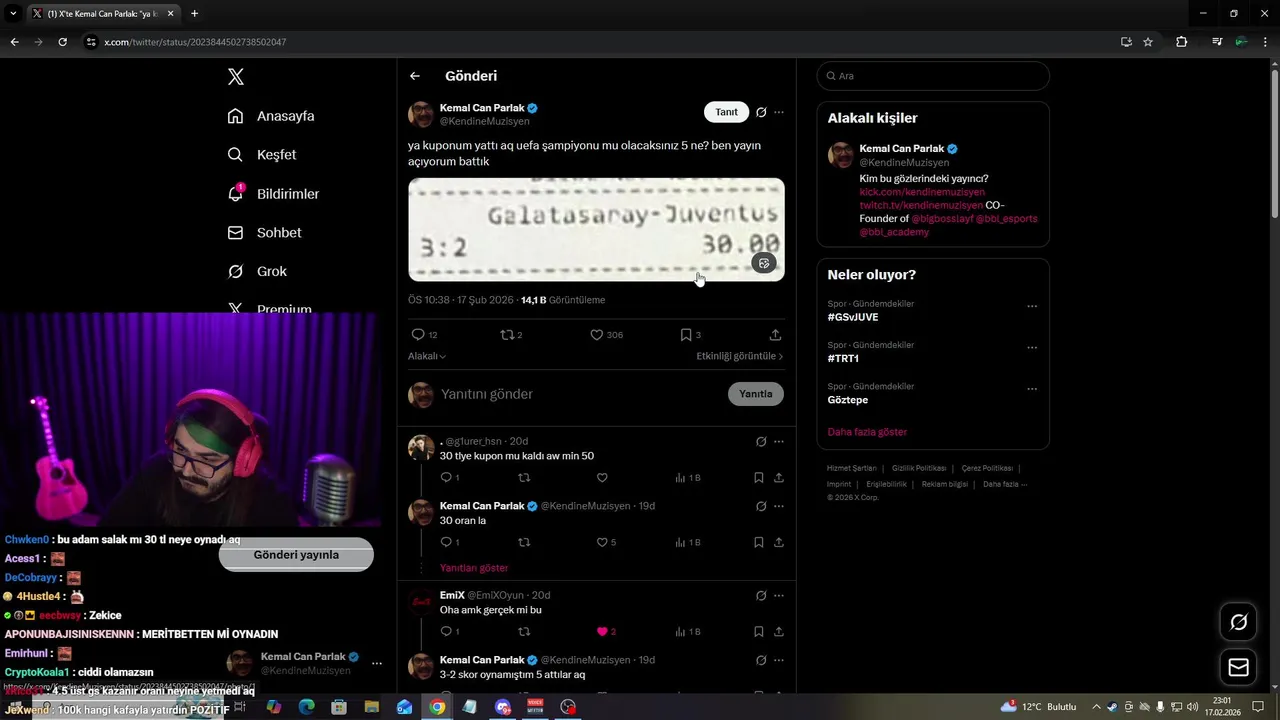Like the g1urer_hsn reply
The width and height of the screenshot is (1280, 720).
(602, 478)
